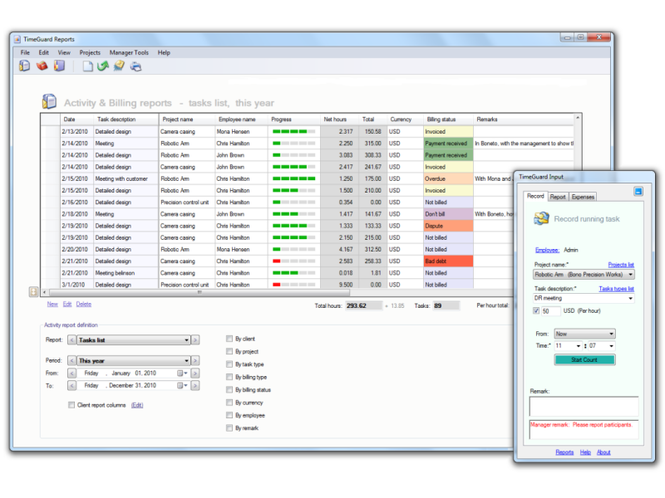The width and height of the screenshot is (665, 498).
Task: Click the Record running task icon
Action: tap(541, 218)
